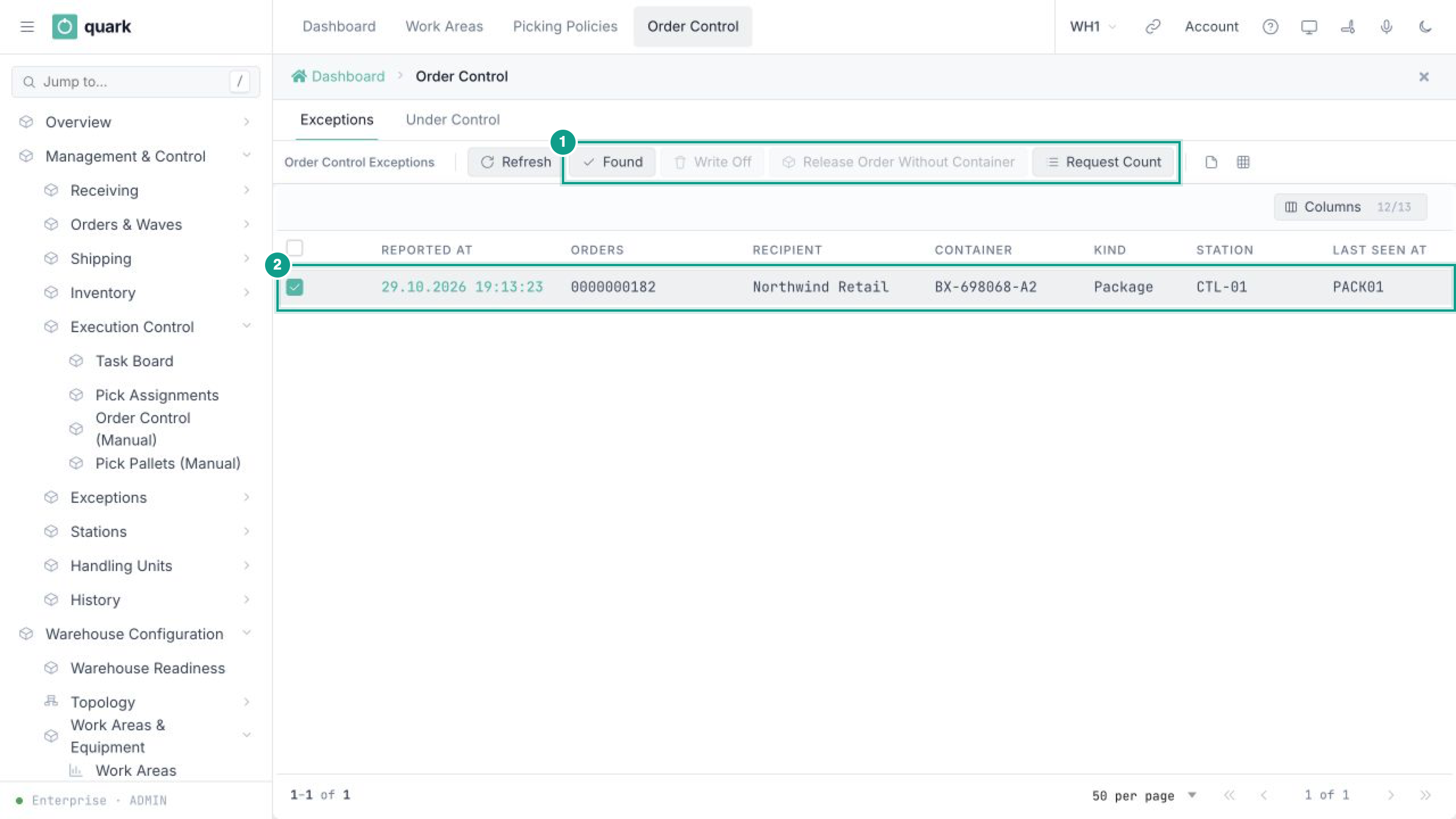This screenshot has height=819, width=1456.
Task: Click the link chain icon in header
Action: pyautogui.click(x=1153, y=27)
